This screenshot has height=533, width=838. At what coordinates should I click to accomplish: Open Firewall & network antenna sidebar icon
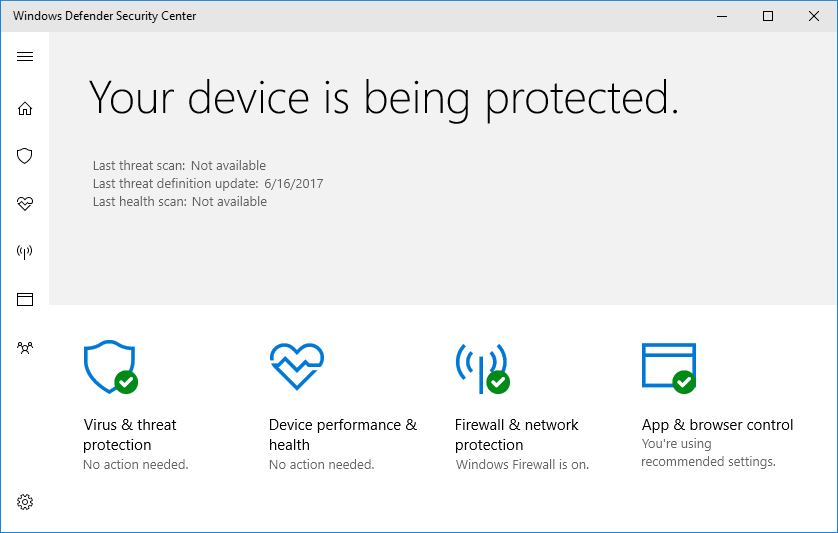click(x=25, y=251)
